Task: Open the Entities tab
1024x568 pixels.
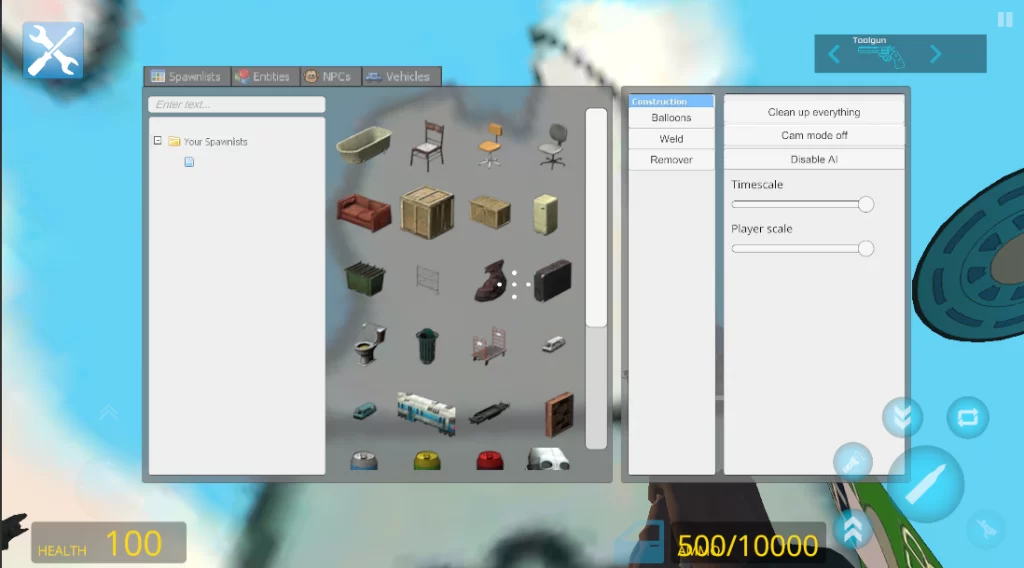Action: pyautogui.click(x=264, y=77)
